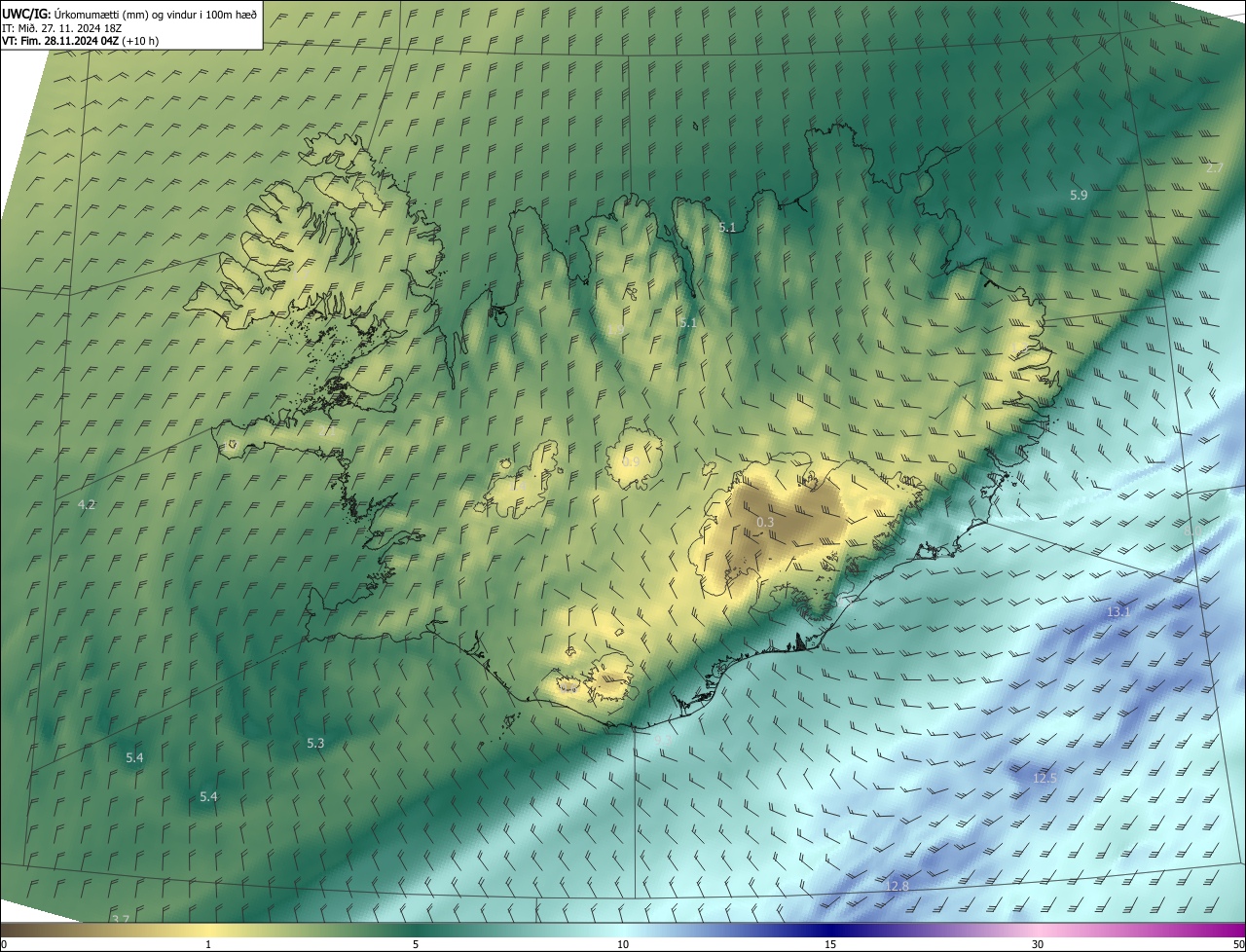Click the 0.3 value on the brown glacier area
The height and width of the screenshot is (952, 1246).
[765, 523]
